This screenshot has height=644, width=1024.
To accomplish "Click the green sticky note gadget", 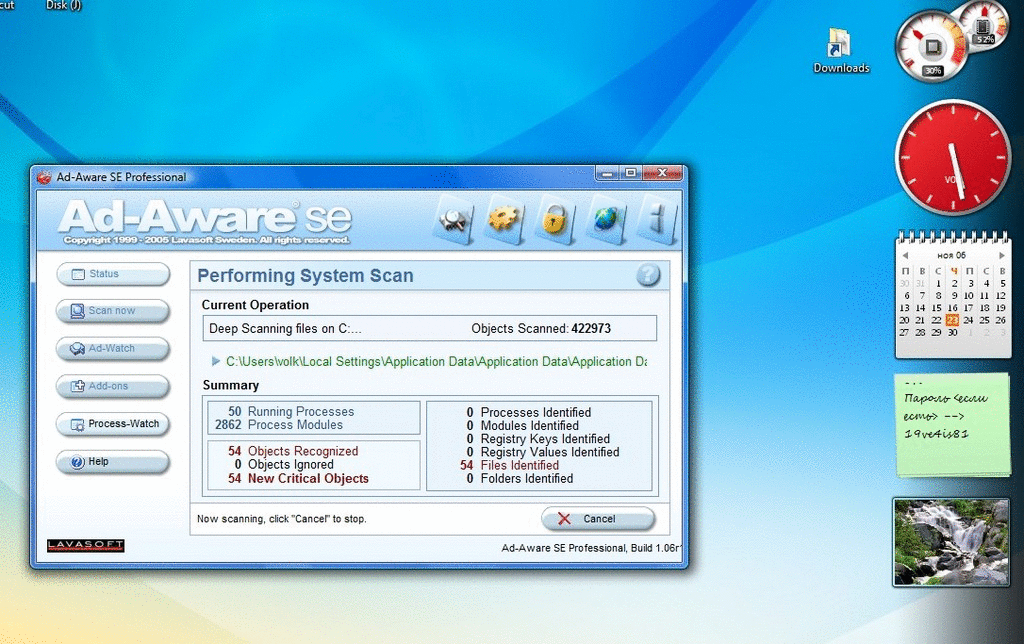I will [953, 423].
